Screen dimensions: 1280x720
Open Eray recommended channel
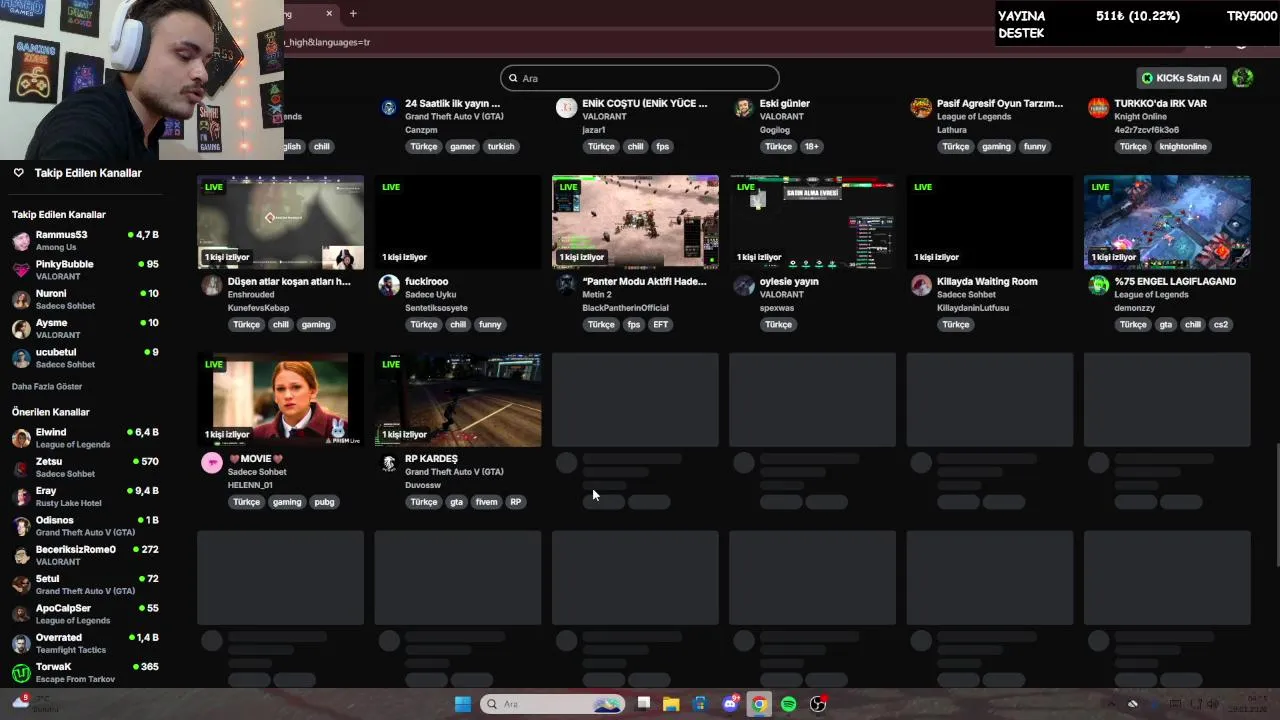(x=85, y=496)
